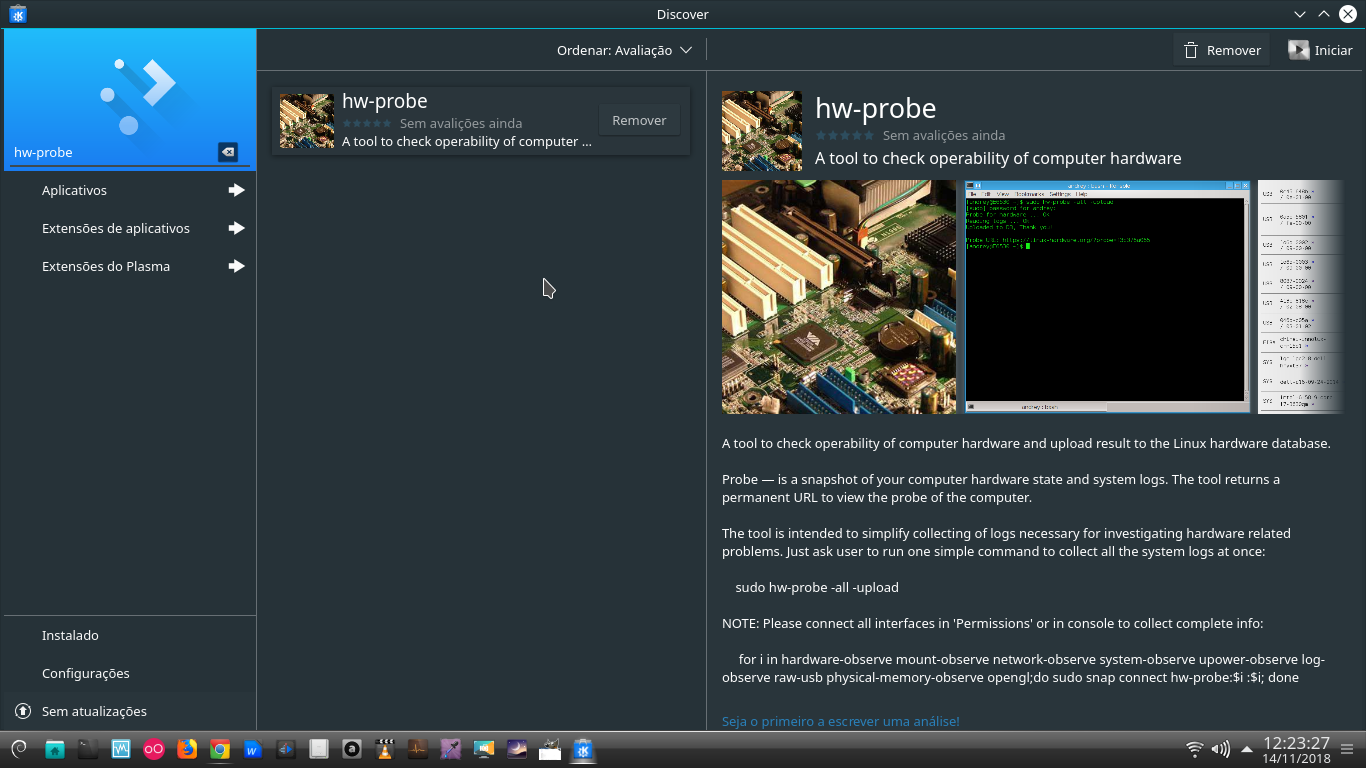
Task: Click the Seja o primeiro a escrever uma análise link
Action: click(841, 721)
